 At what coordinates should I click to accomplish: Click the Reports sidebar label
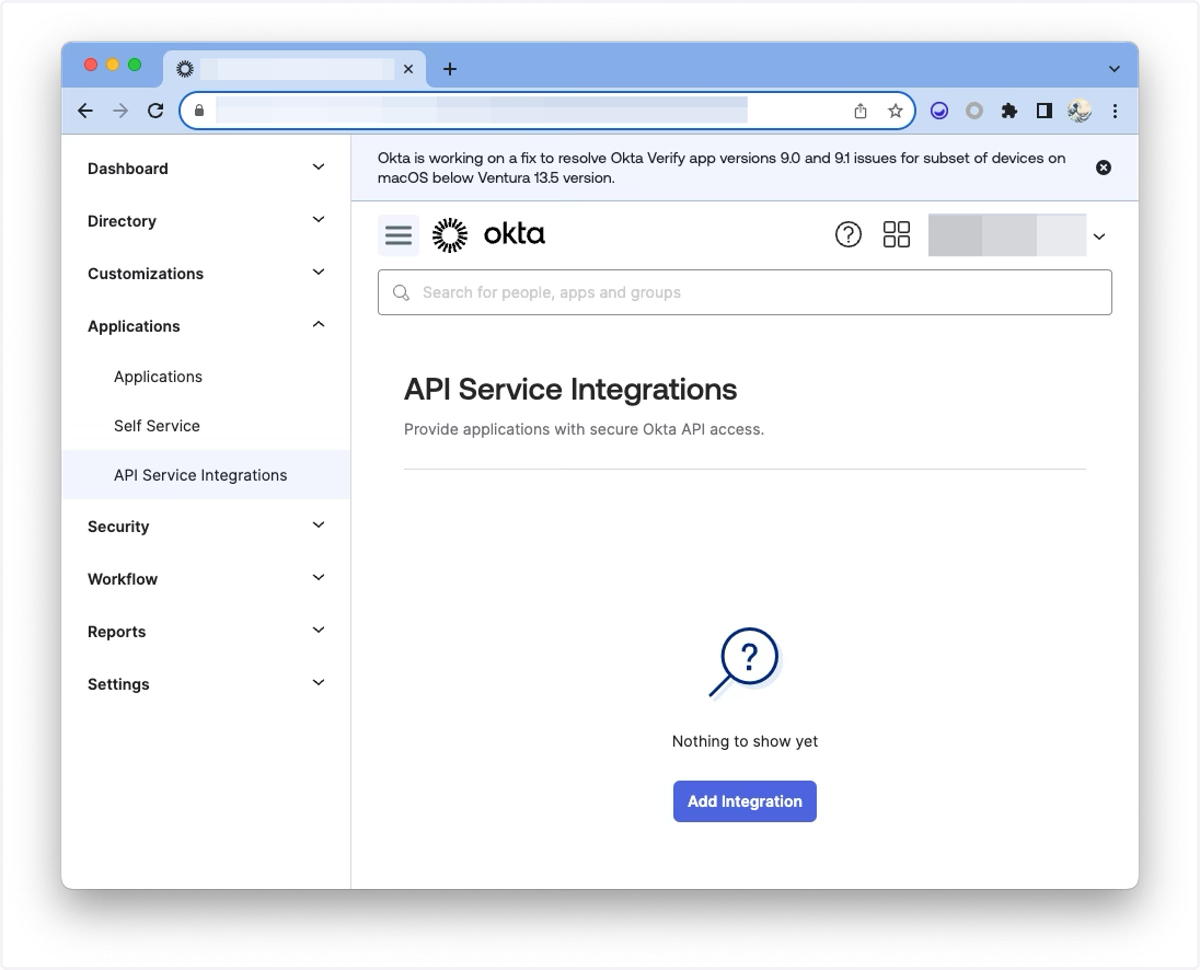point(116,632)
